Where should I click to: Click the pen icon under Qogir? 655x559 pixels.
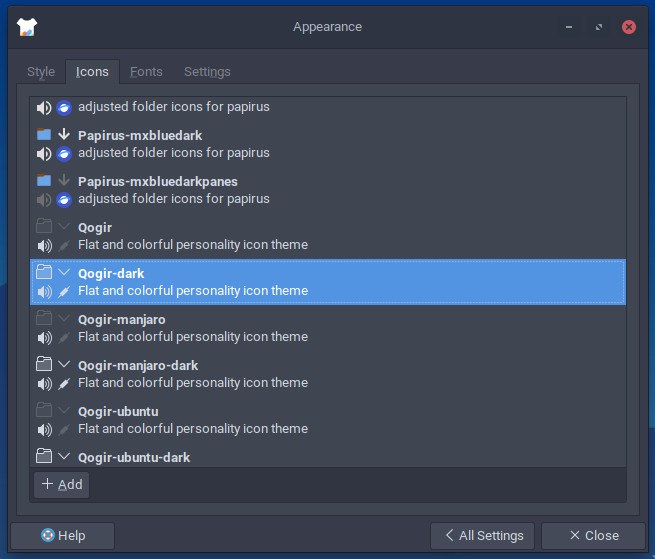coord(64,246)
